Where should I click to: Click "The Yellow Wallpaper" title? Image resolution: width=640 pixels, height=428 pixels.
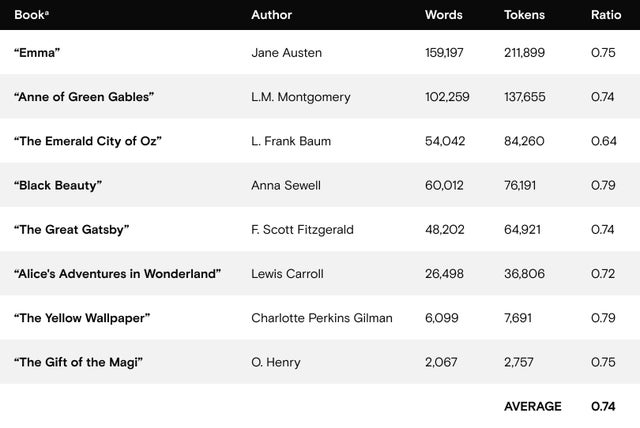pyautogui.click(x=82, y=318)
